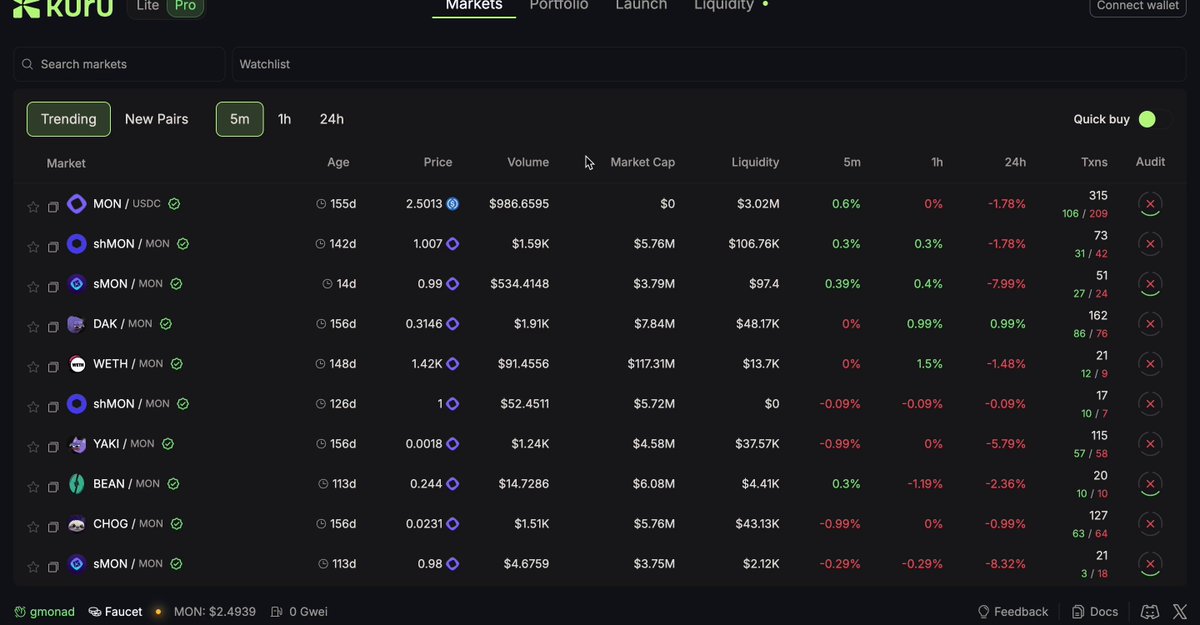
Task: Star the shMON 142d market row
Action: (x=33, y=245)
